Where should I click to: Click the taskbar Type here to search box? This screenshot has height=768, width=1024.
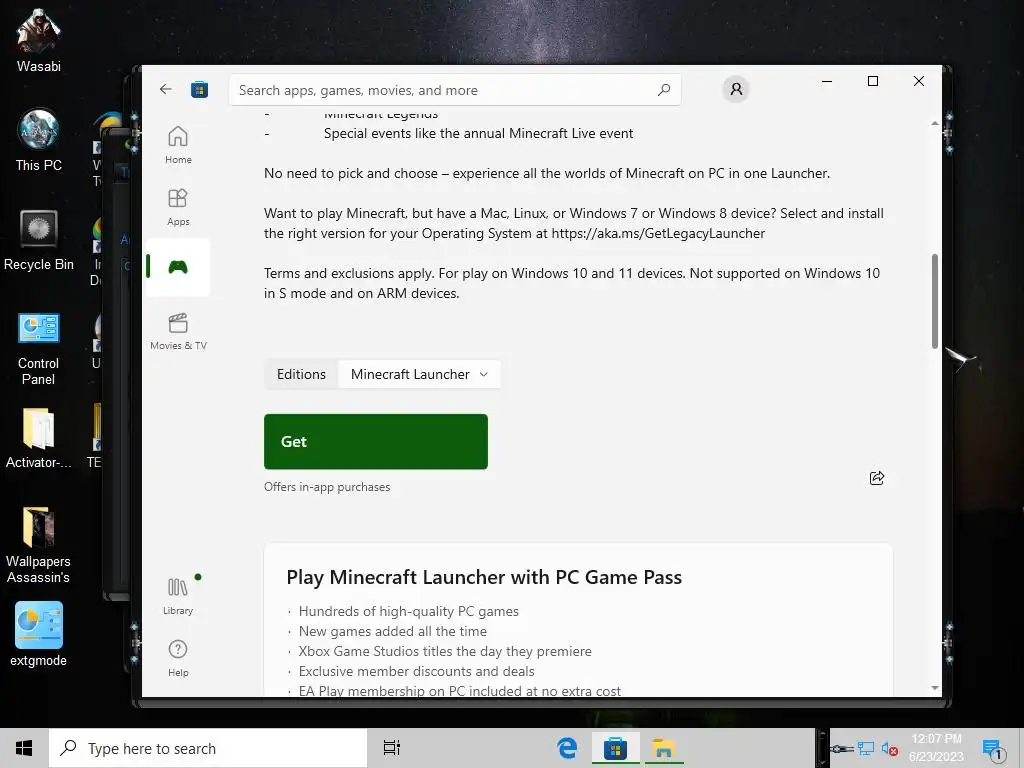coord(208,748)
